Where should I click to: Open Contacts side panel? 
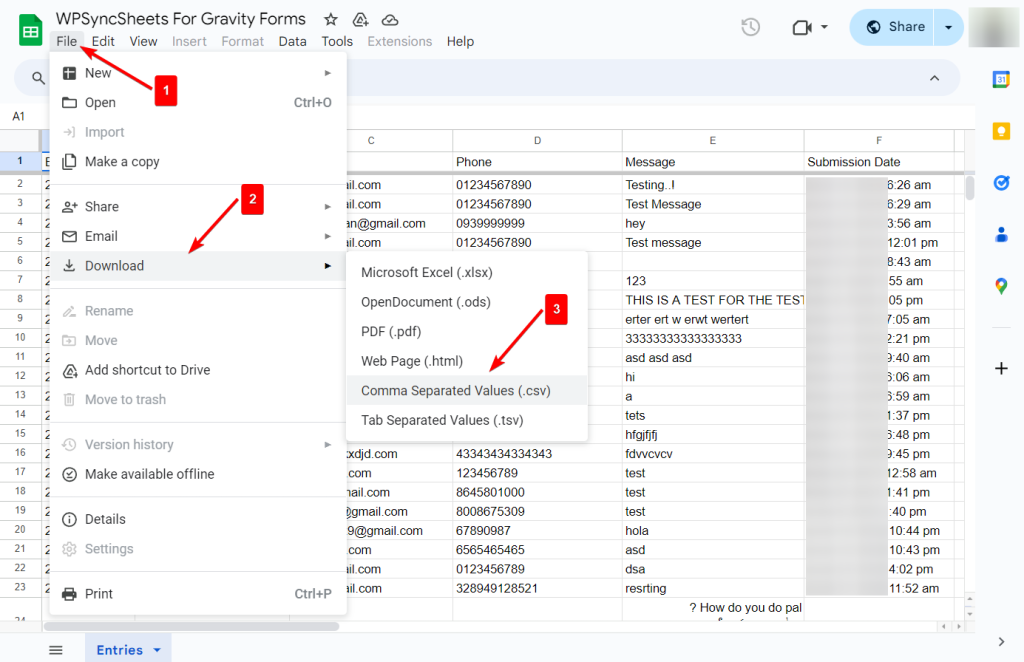(1000, 234)
